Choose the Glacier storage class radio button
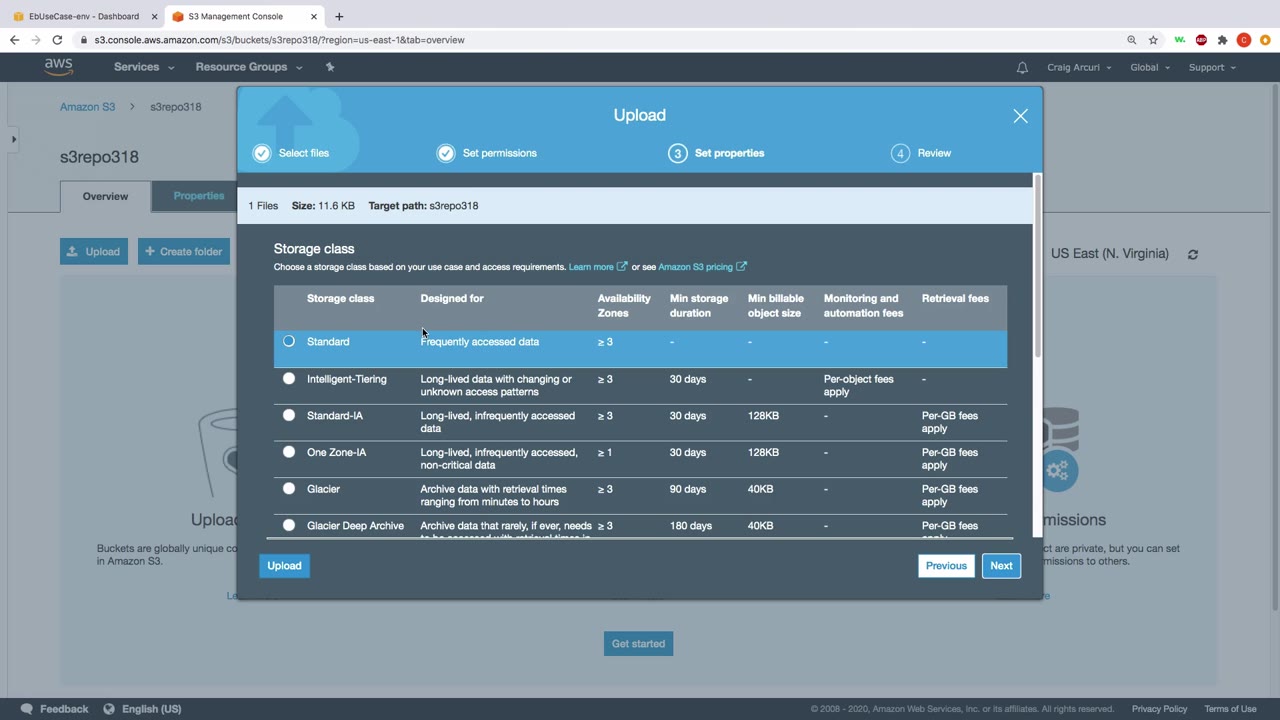The height and width of the screenshot is (720, 1280). click(289, 489)
